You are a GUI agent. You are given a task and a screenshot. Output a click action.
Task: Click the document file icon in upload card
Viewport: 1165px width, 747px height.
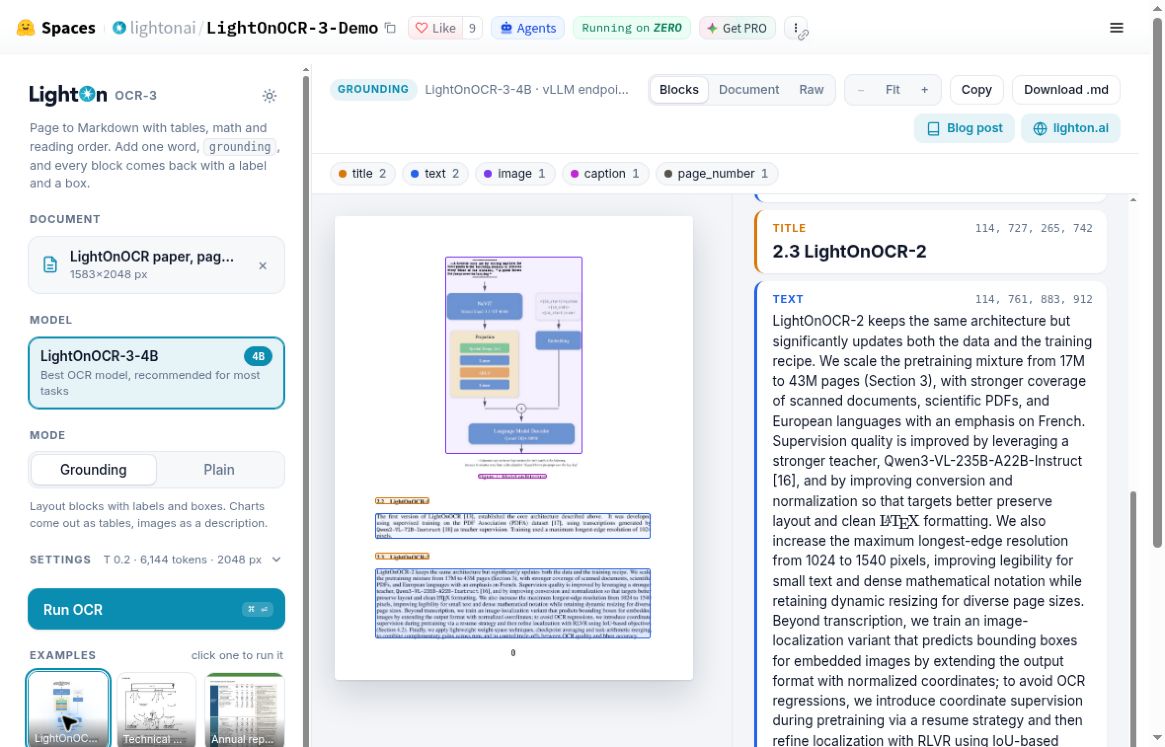(x=50, y=265)
